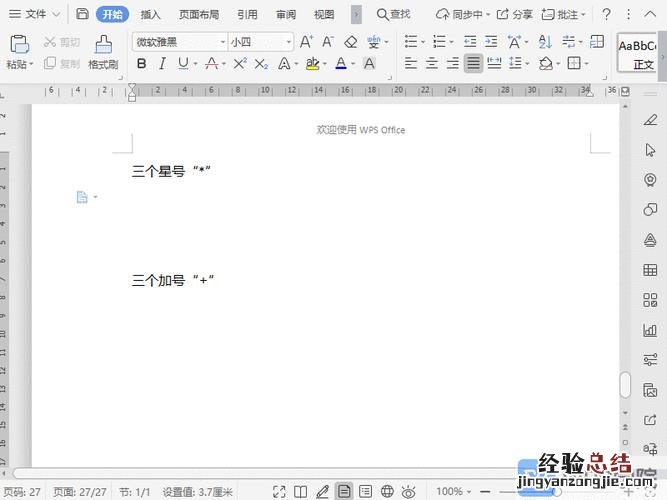Show more ribbon tabs with the arrow button
This screenshot has height=500, width=667.
(x=356, y=15)
